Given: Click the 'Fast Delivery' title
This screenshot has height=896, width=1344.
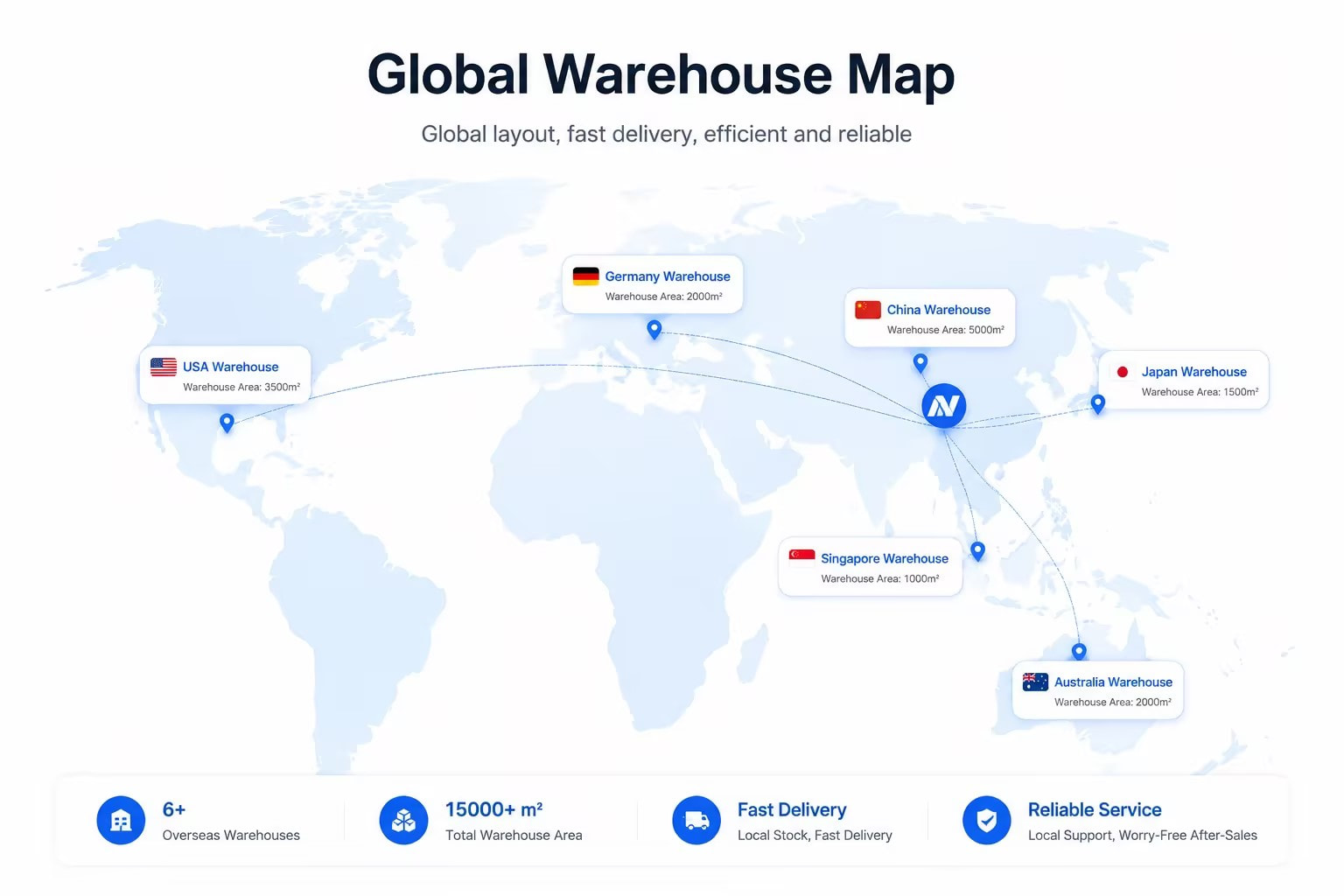Looking at the screenshot, I should pos(792,809).
